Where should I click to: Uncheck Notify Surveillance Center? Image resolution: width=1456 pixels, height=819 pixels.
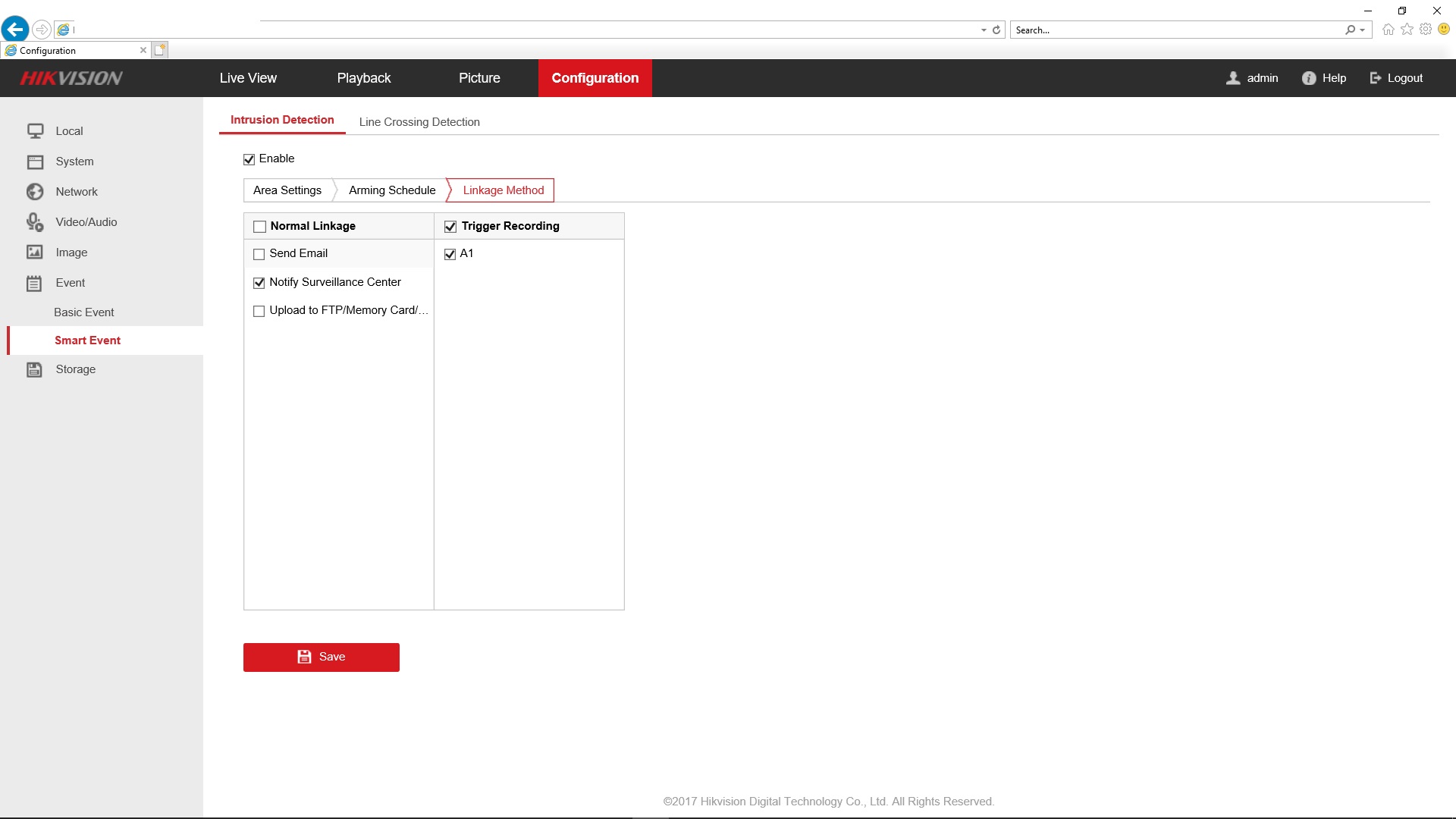tap(259, 283)
